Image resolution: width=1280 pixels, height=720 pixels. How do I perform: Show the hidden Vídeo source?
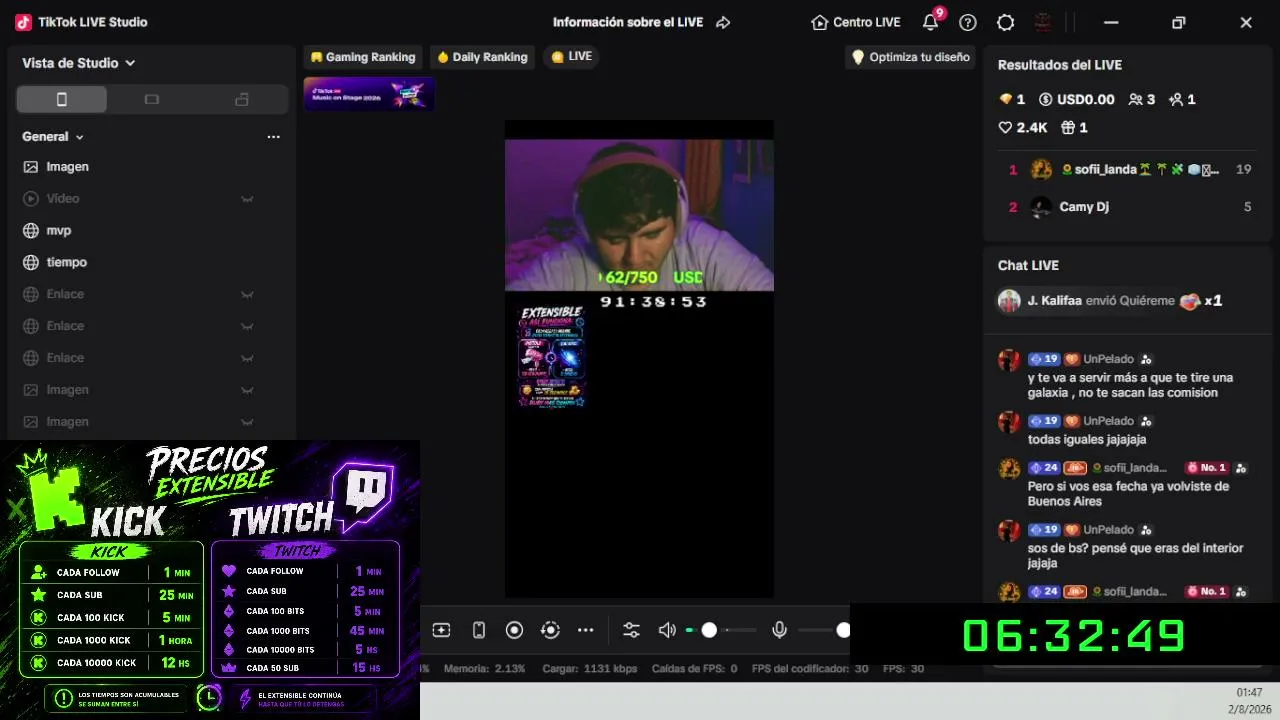[x=247, y=199]
